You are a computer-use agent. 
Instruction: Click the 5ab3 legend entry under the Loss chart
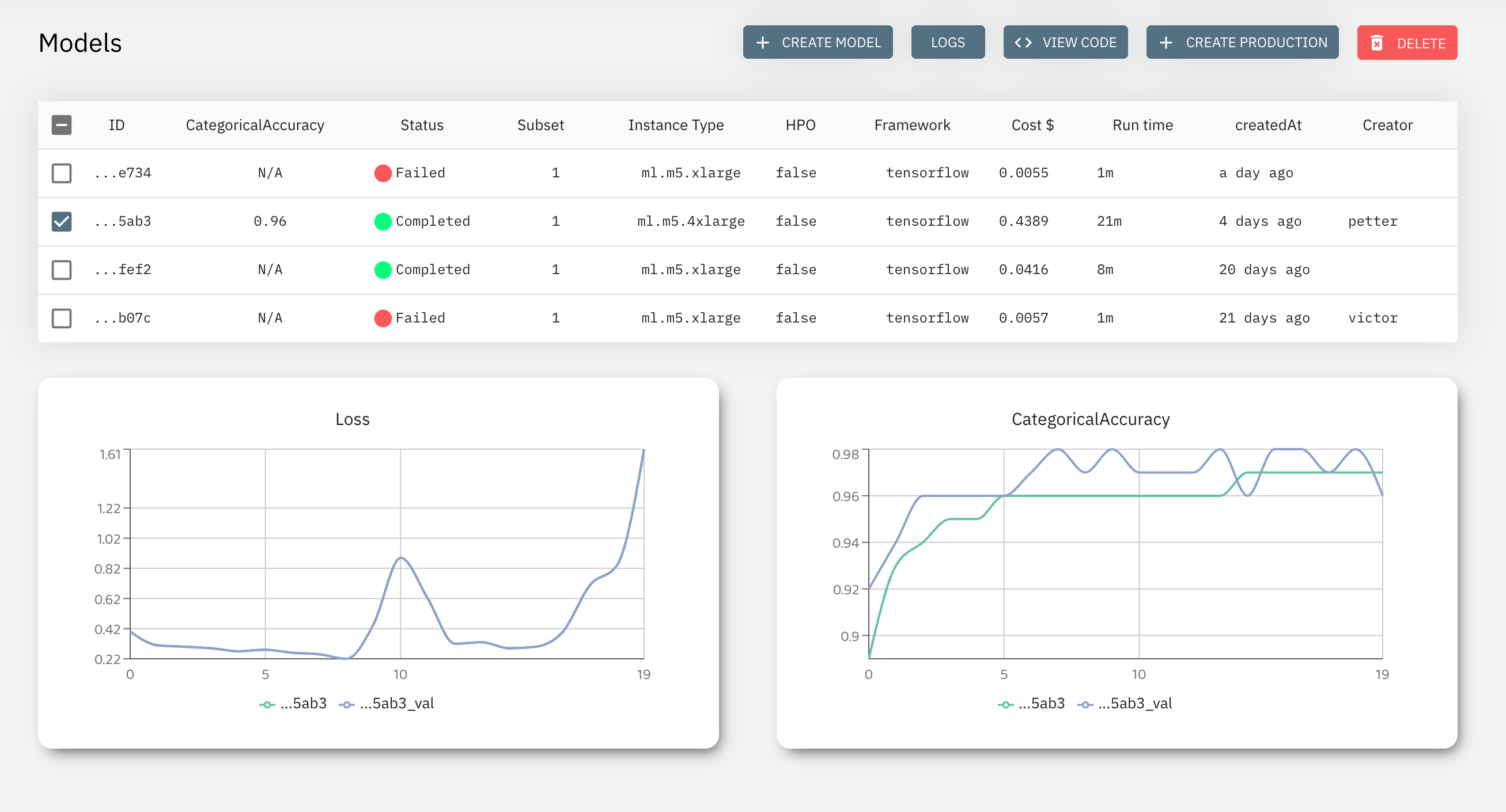303,703
